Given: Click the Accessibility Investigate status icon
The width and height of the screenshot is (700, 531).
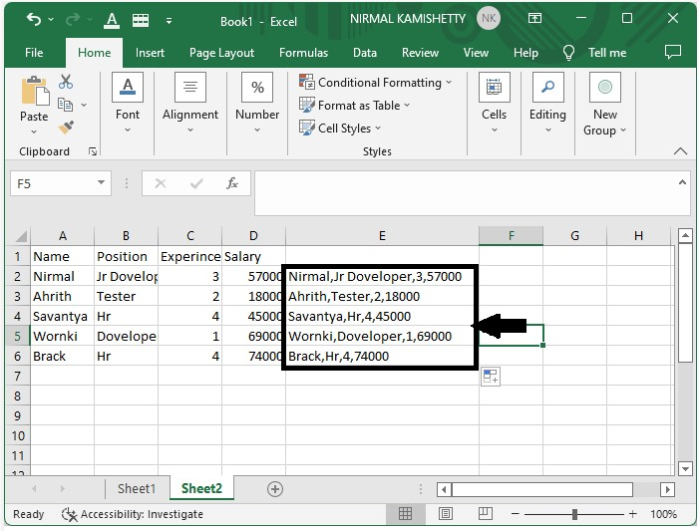Looking at the screenshot, I should pyautogui.click(x=70, y=514).
